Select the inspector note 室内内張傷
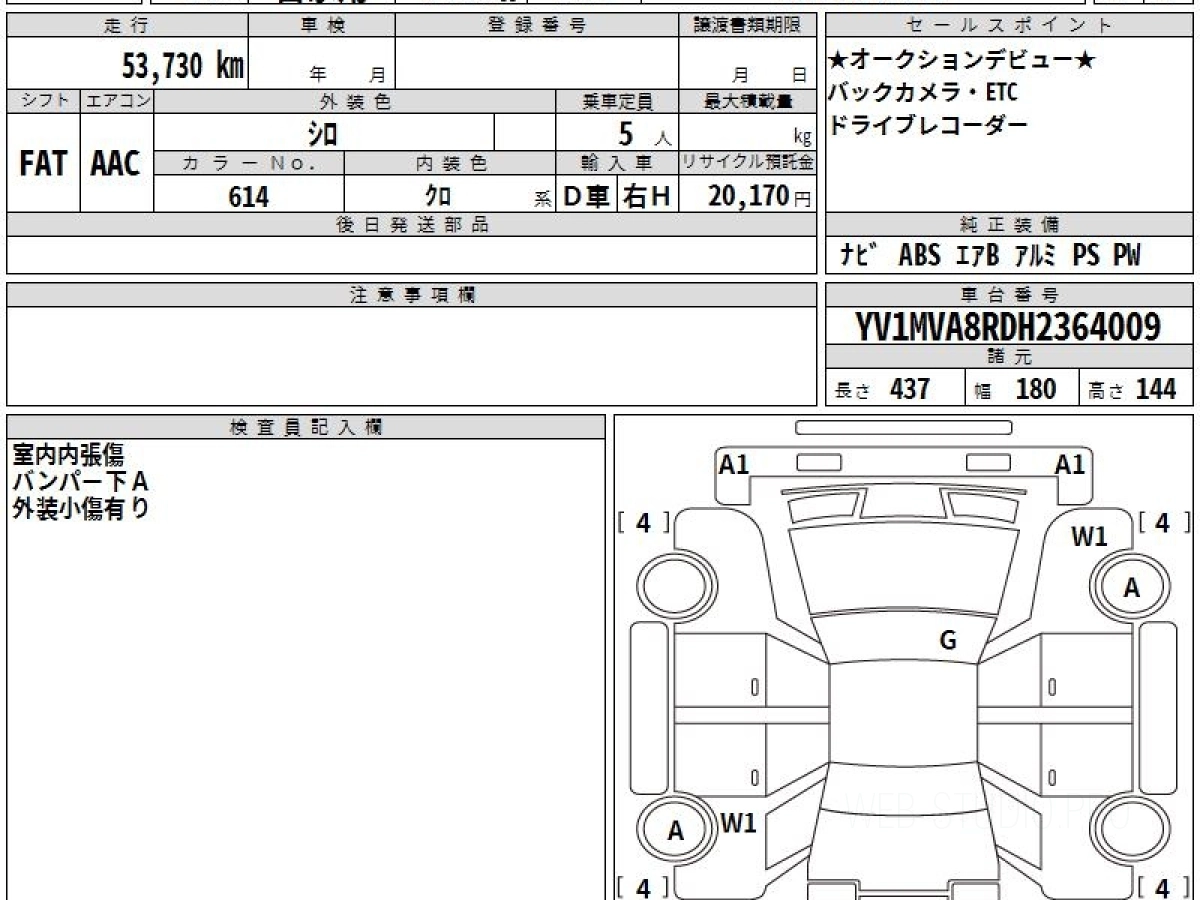This screenshot has height=900, width=1200. pos(68,455)
